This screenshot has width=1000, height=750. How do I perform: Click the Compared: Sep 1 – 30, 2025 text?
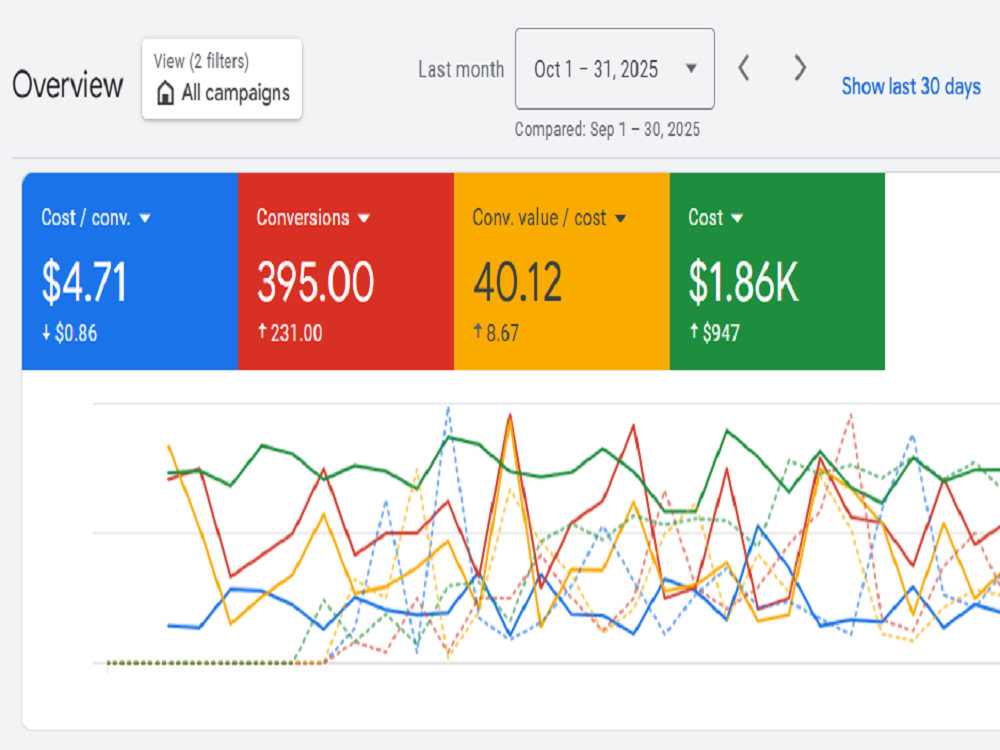tap(607, 129)
